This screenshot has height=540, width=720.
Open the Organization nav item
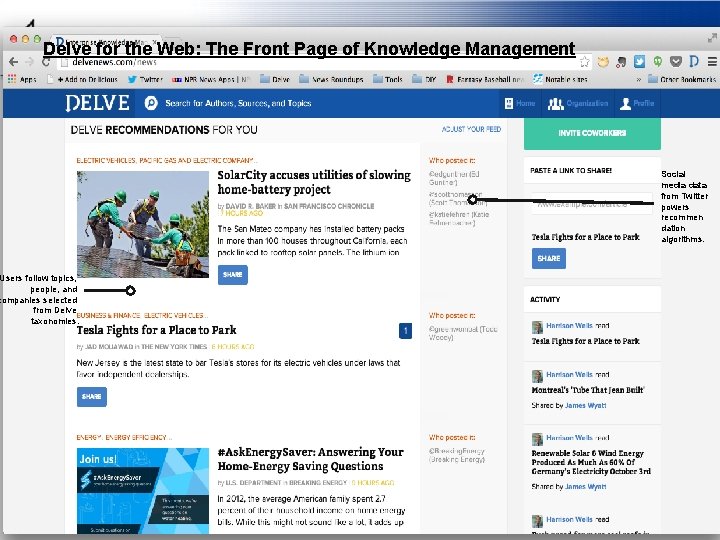(x=578, y=103)
